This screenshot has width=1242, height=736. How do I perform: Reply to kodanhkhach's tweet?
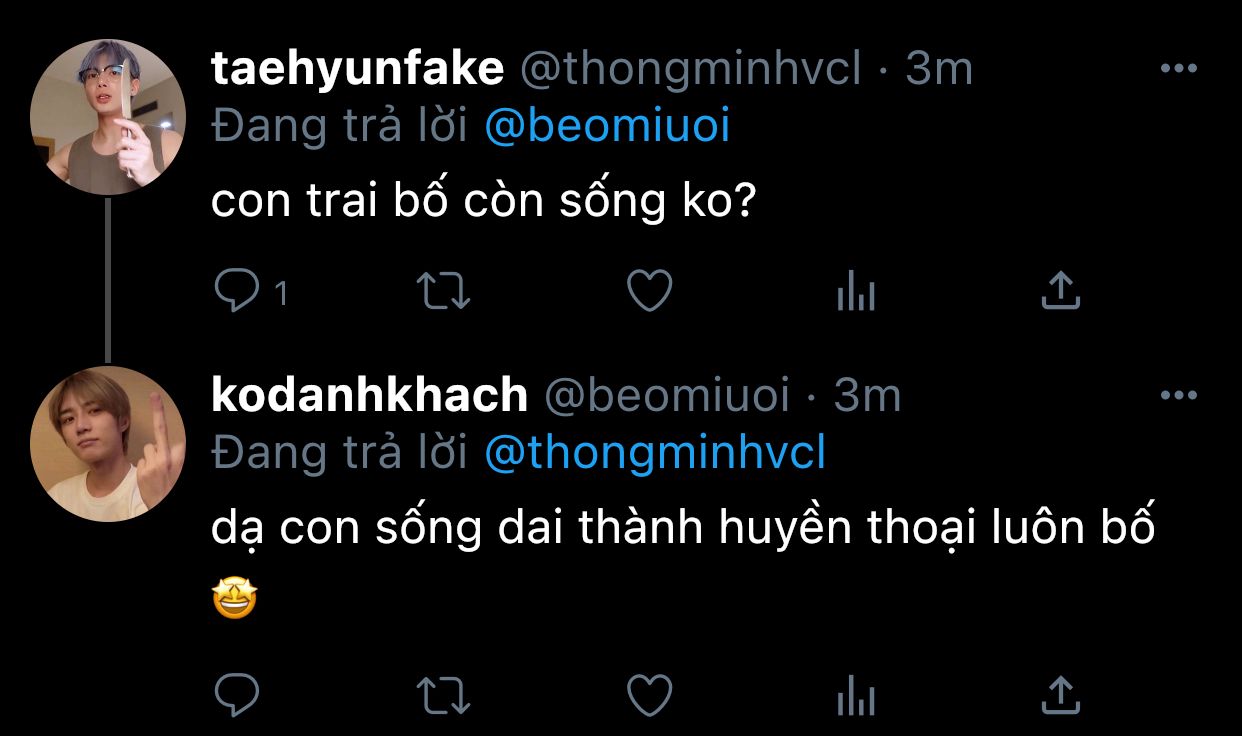pos(237,694)
